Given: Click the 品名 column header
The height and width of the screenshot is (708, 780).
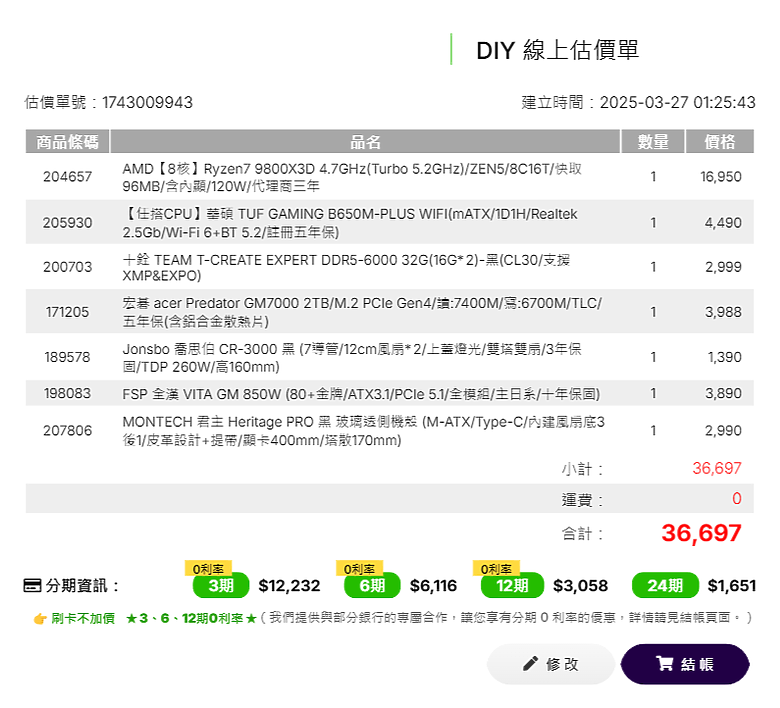Looking at the screenshot, I should click(x=366, y=142).
